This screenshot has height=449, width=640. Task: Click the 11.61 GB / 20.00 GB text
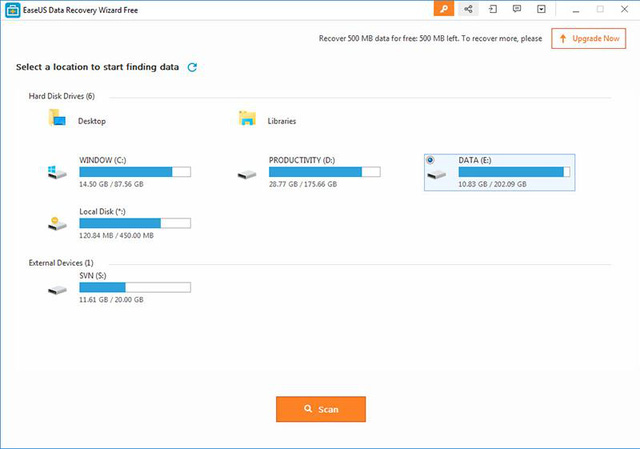point(111,300)
